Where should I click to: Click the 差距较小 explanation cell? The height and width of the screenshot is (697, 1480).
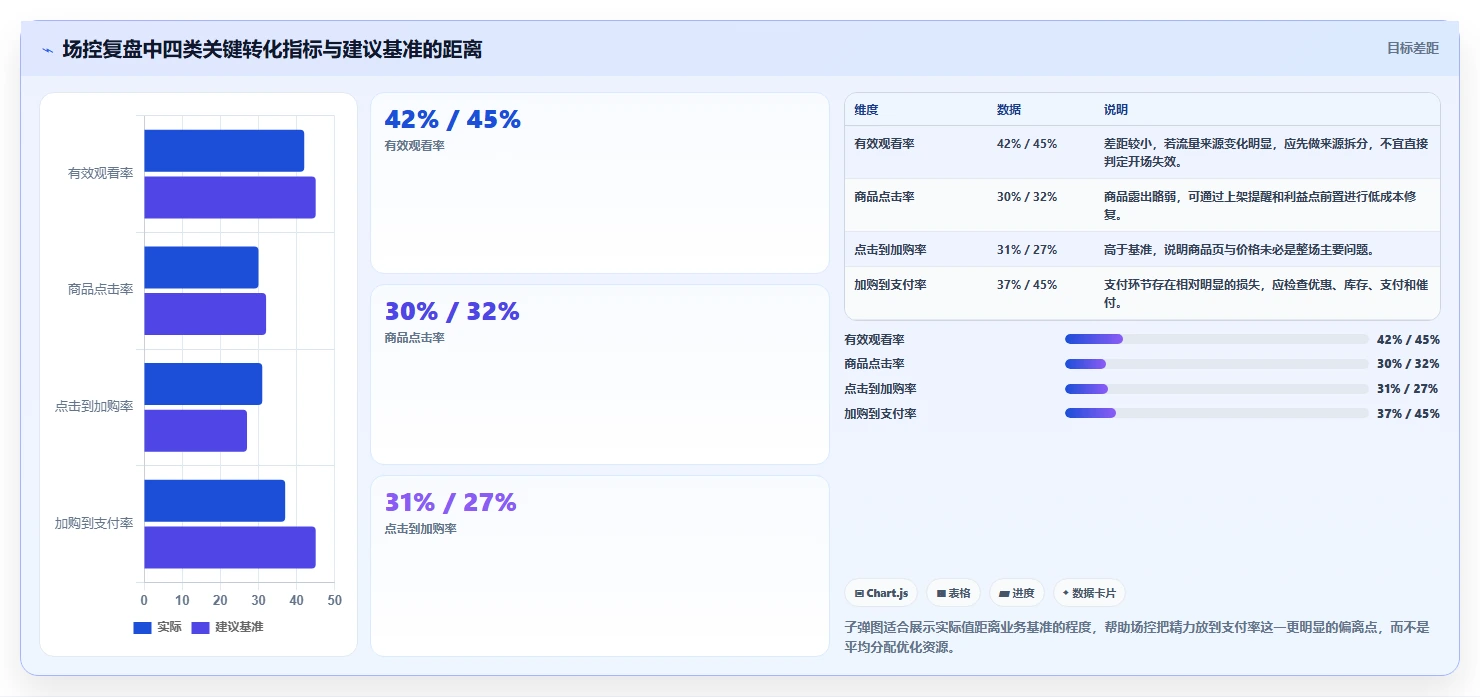[x=1266, y=152]
